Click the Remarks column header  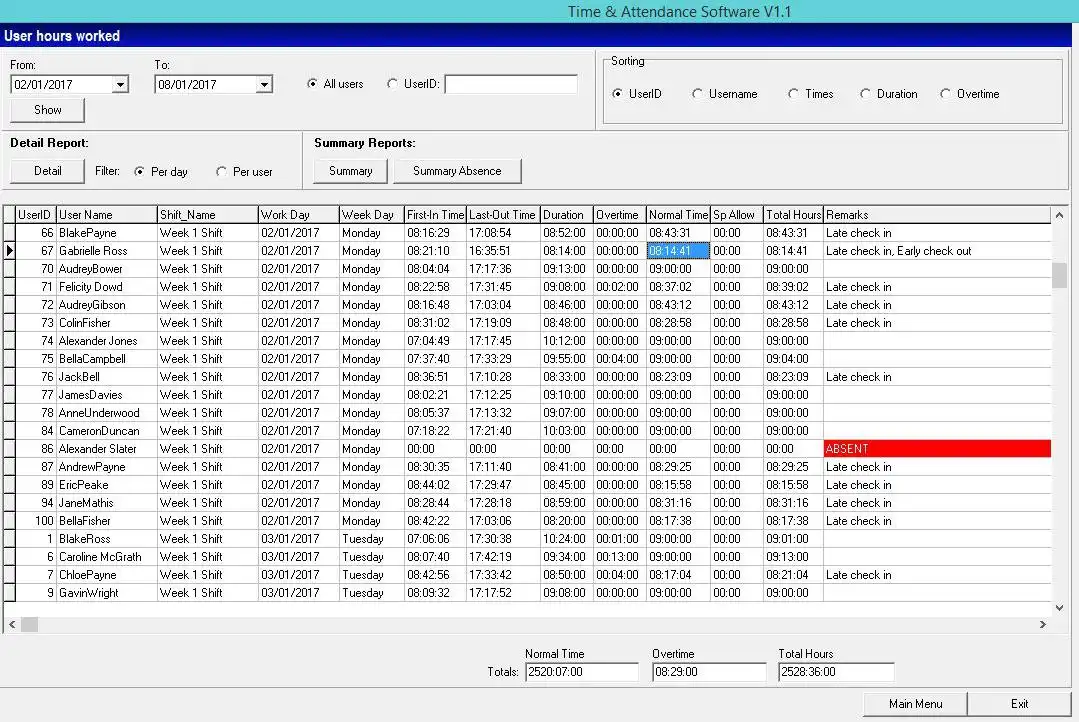[x=937, y=215]
